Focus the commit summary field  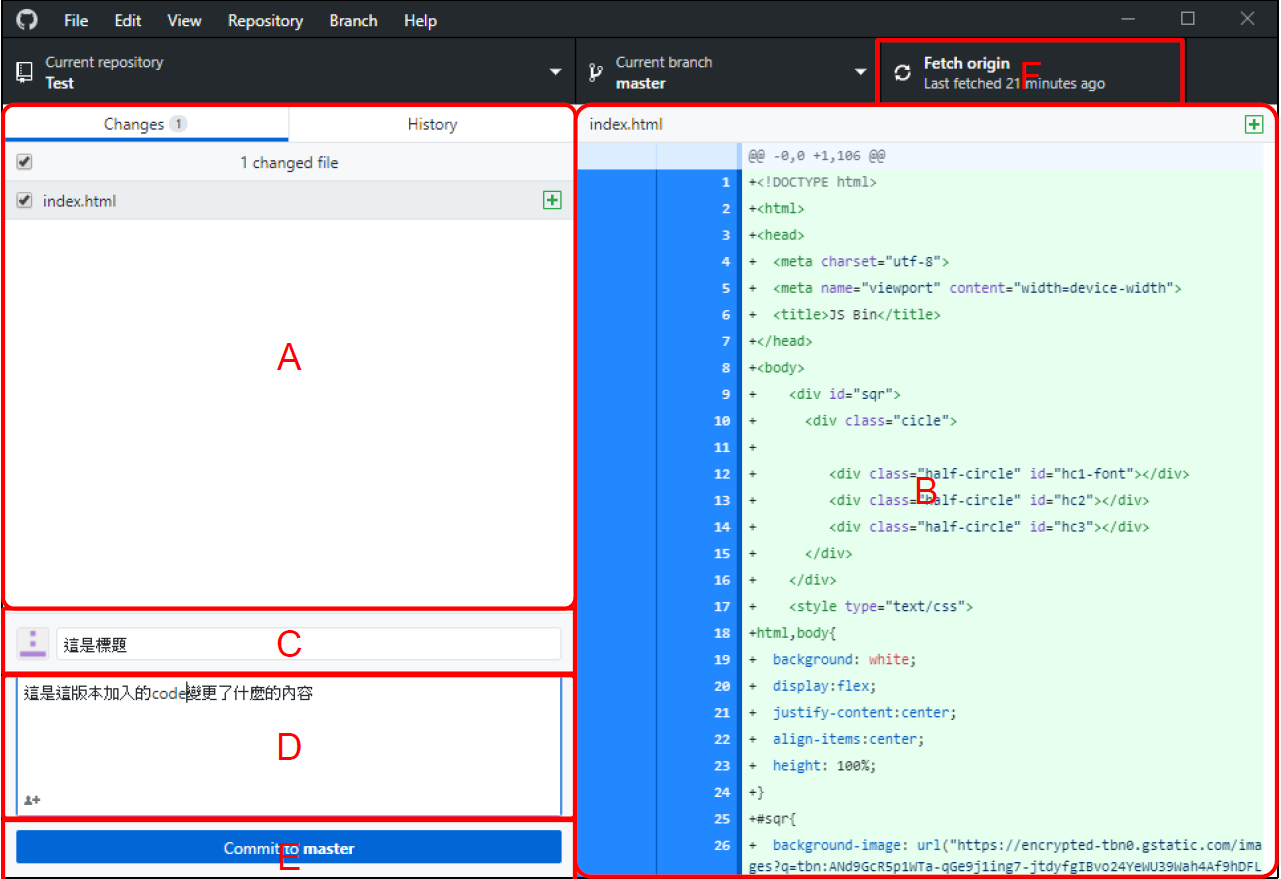[308, 644]
